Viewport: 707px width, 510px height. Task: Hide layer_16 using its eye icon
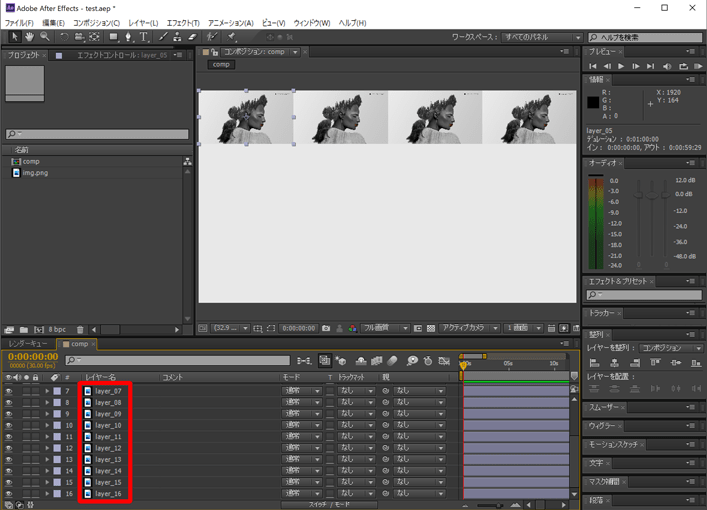pyautogui.click(x=9, y=494)
